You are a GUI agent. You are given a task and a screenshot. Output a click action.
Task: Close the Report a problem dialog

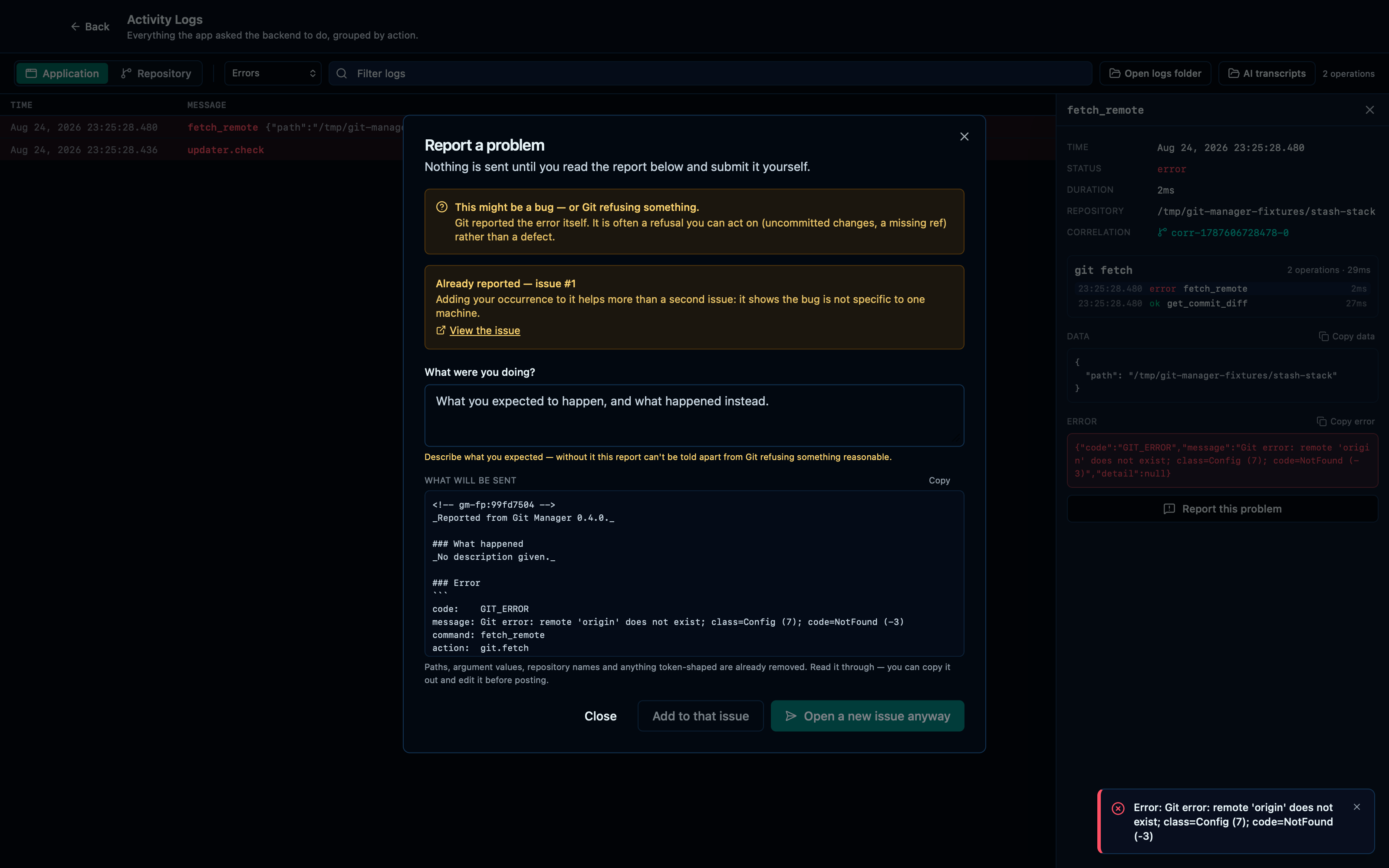pyautogui.click(x=964, y=137)
